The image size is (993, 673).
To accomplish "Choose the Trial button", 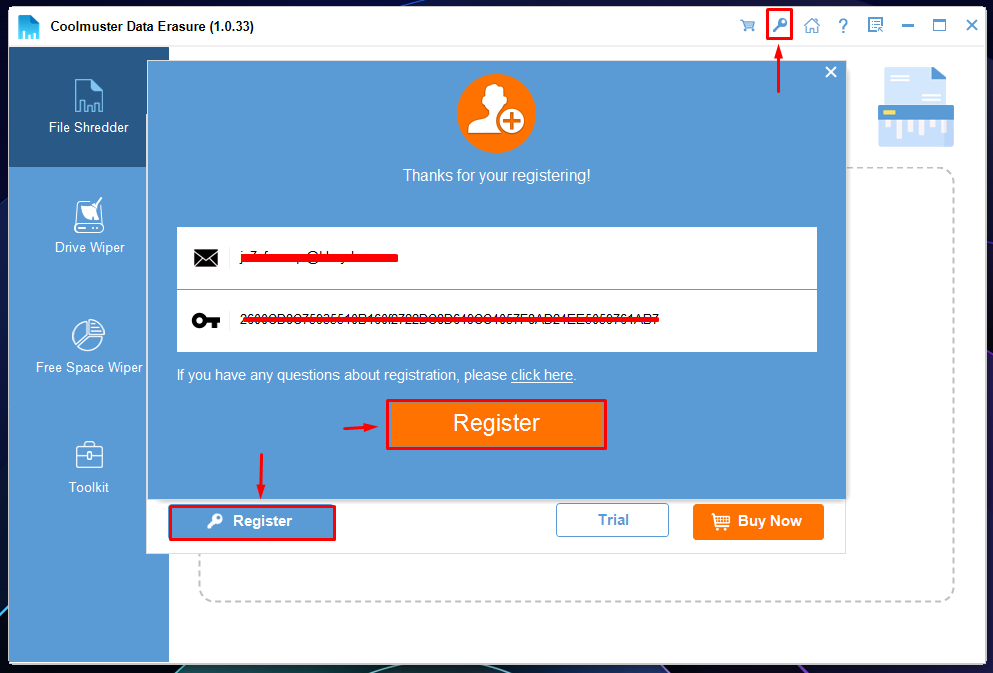I will [612, 520].
